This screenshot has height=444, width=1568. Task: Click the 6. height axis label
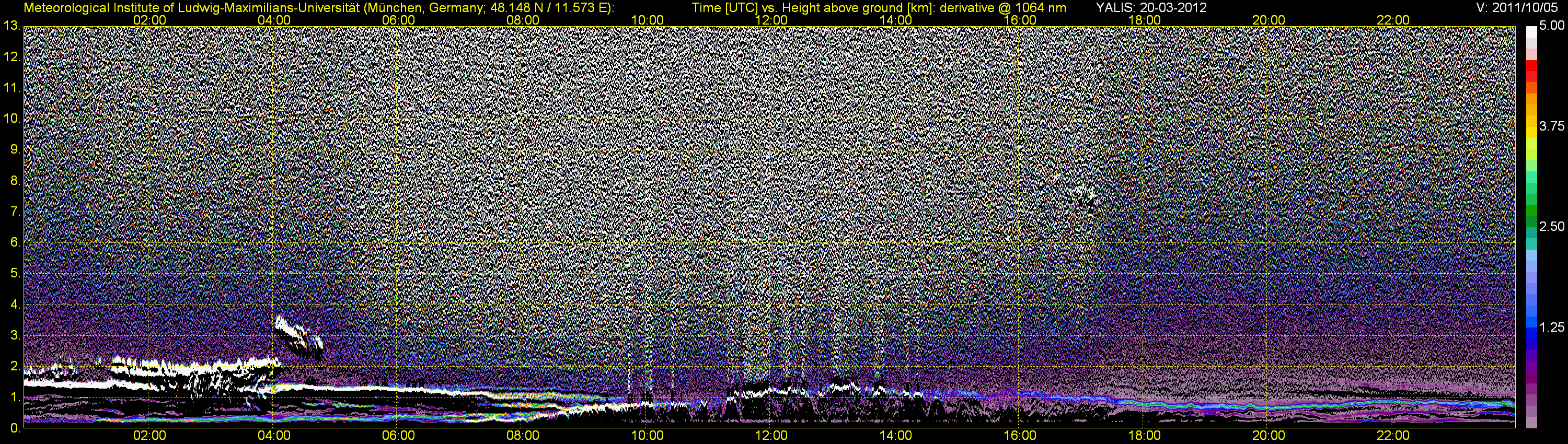click(15, 243)
